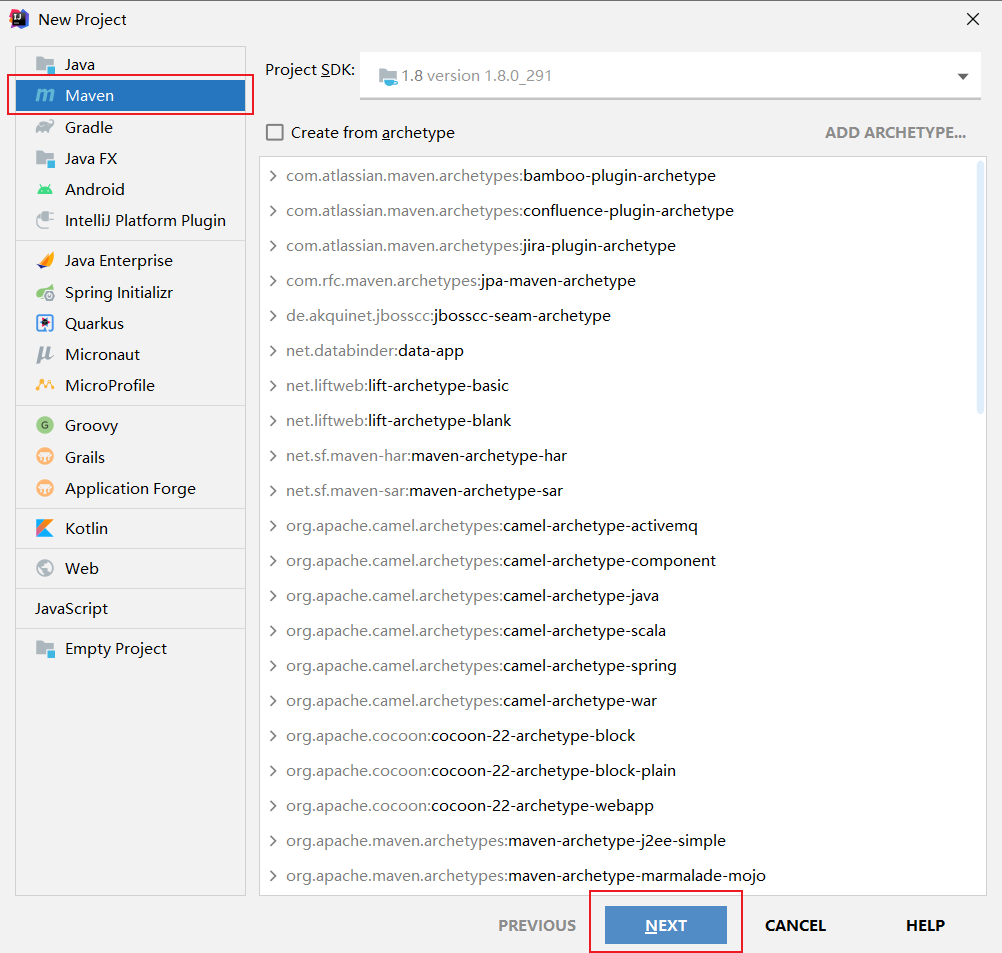Viewport: 1002px width, 953px height.
Task: Click the archetype list vertical scrollbar
Action: pyautogui.click(x=980, y=288)
